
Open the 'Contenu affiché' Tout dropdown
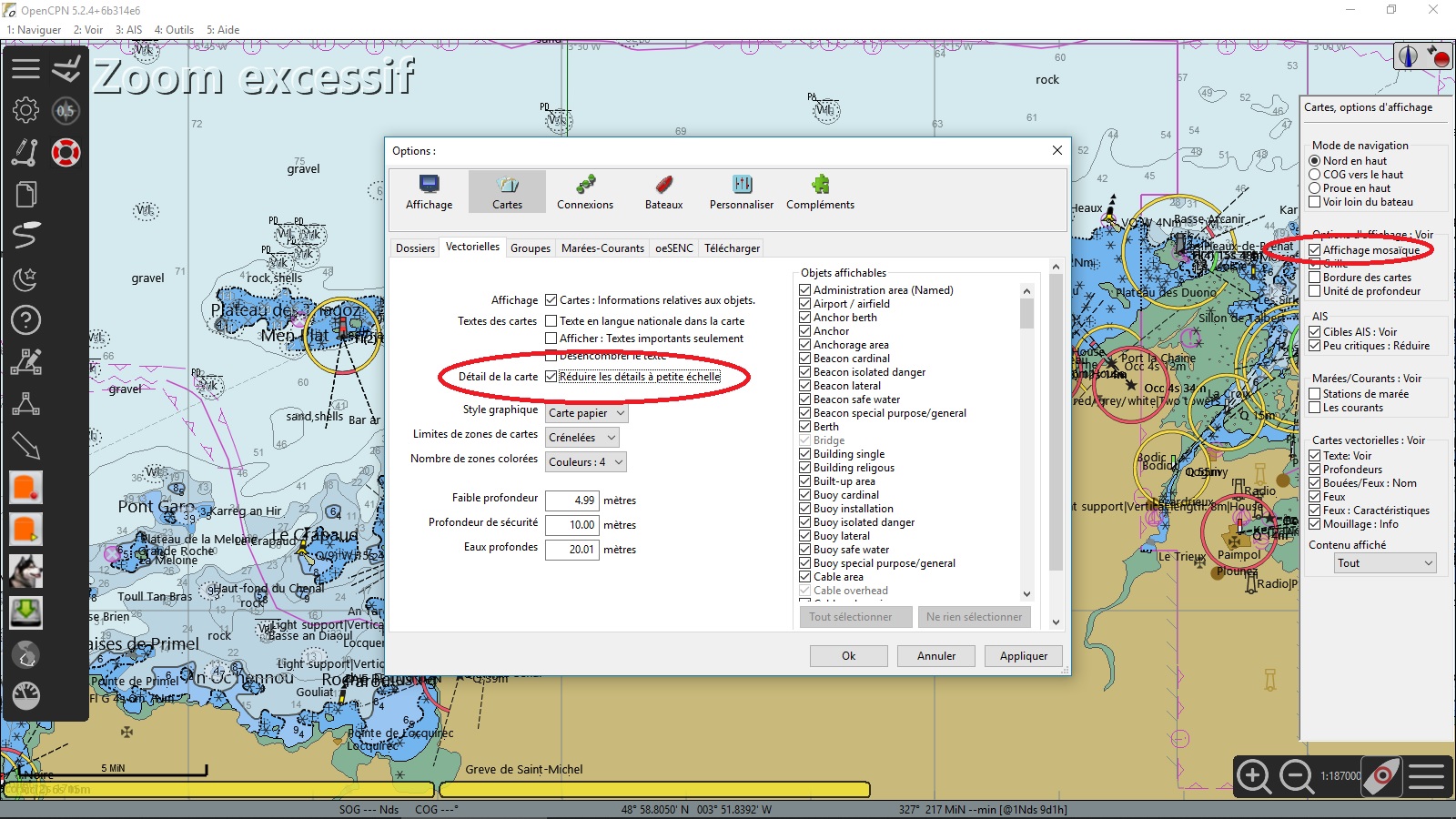coord(1385,563)
